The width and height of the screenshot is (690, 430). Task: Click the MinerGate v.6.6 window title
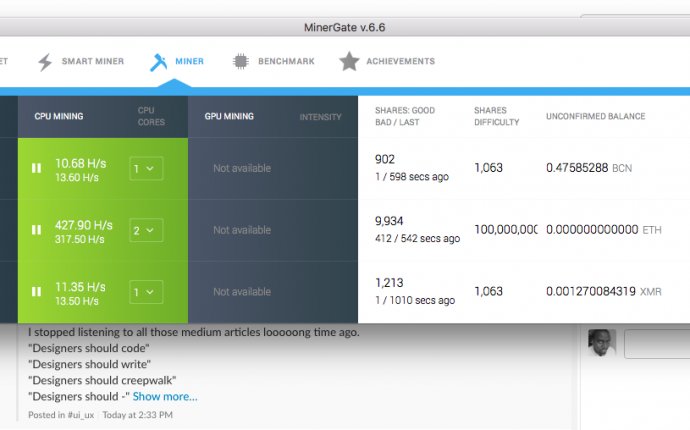pos(345,27)
